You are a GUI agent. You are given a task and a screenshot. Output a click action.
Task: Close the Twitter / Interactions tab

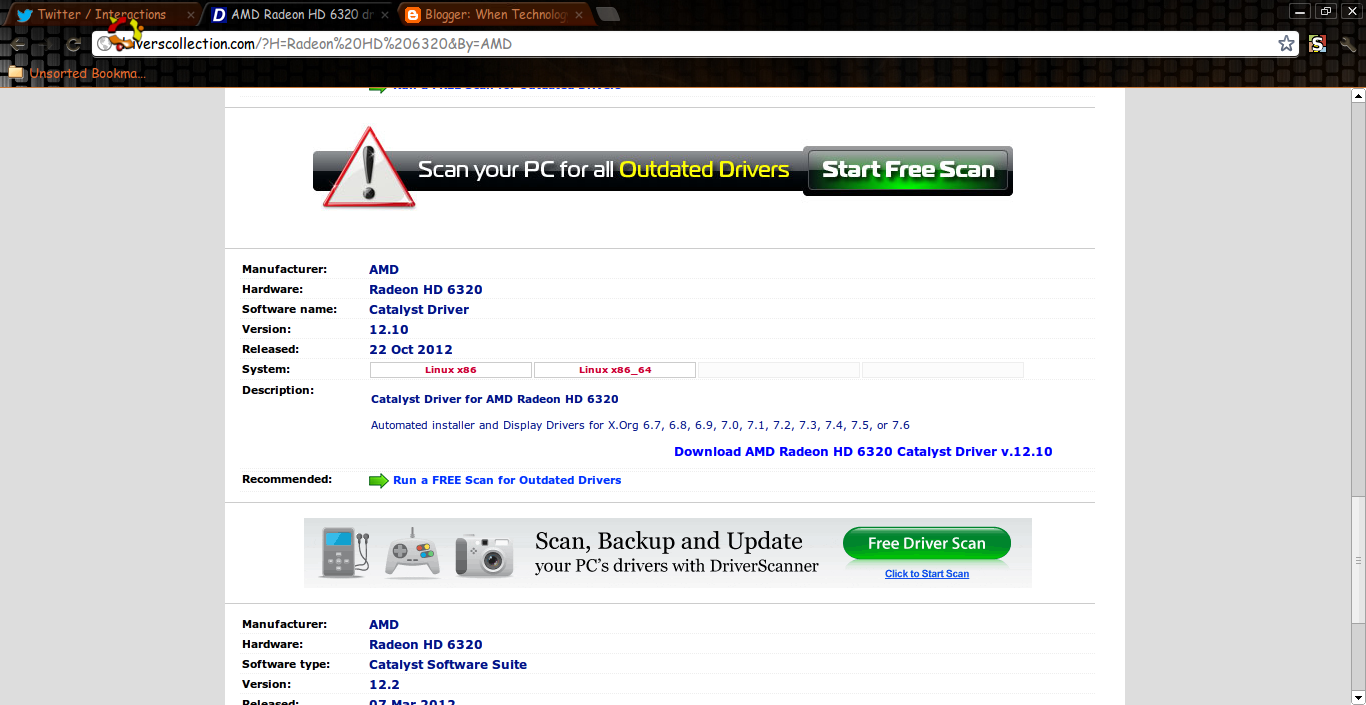coord(191,15)
